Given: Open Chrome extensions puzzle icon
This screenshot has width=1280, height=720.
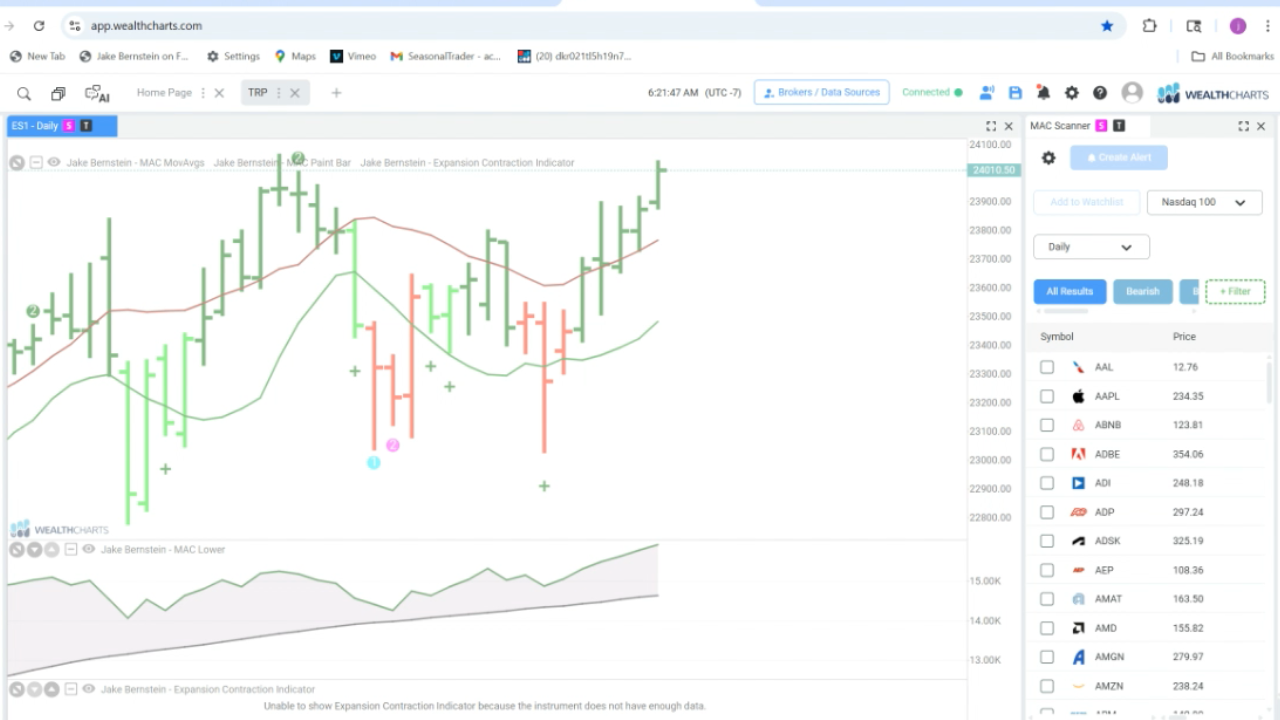Looking at the screenshot, I should coord(1150,26).
